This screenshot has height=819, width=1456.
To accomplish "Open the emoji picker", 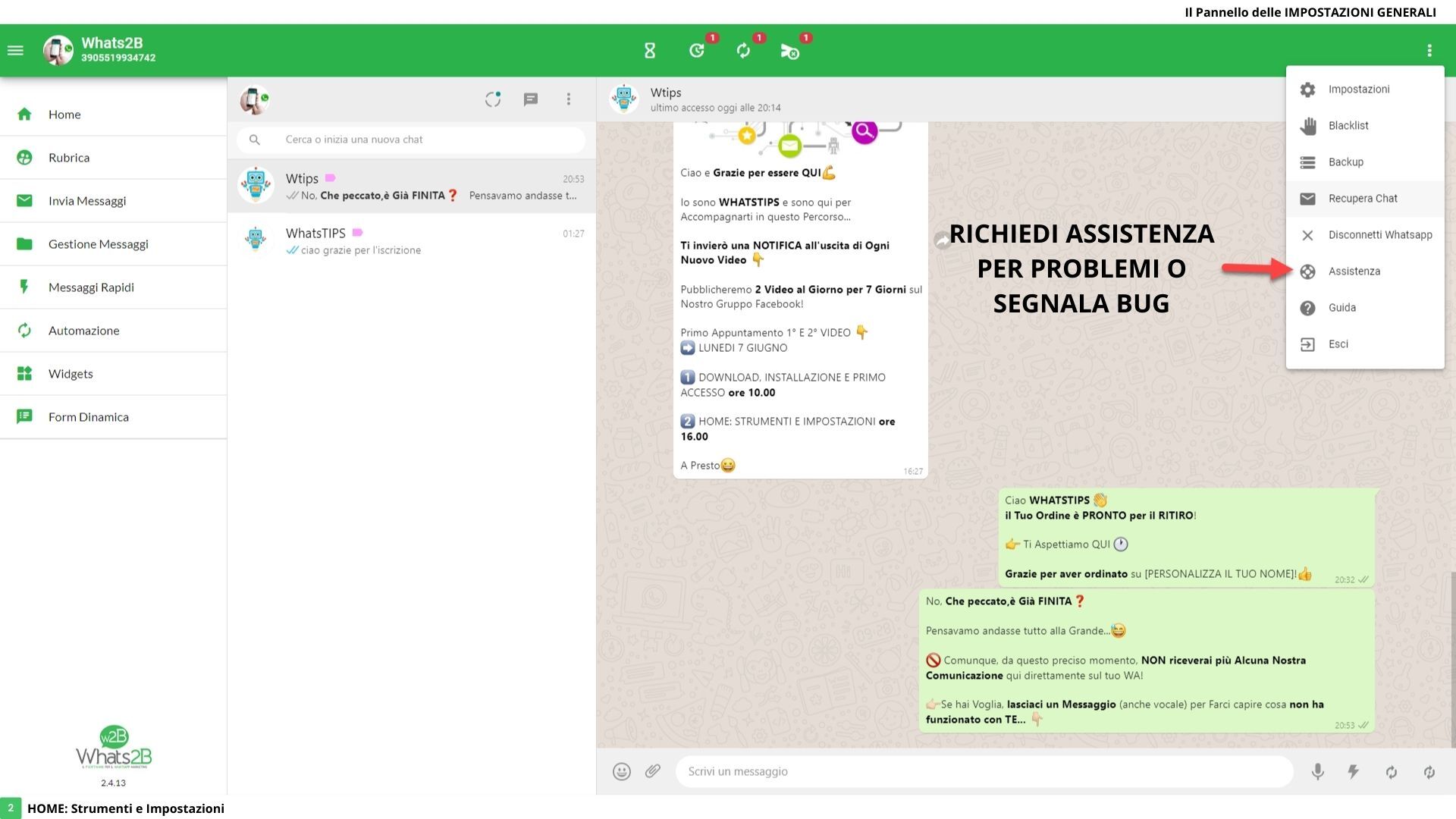I will click(622, 772).
